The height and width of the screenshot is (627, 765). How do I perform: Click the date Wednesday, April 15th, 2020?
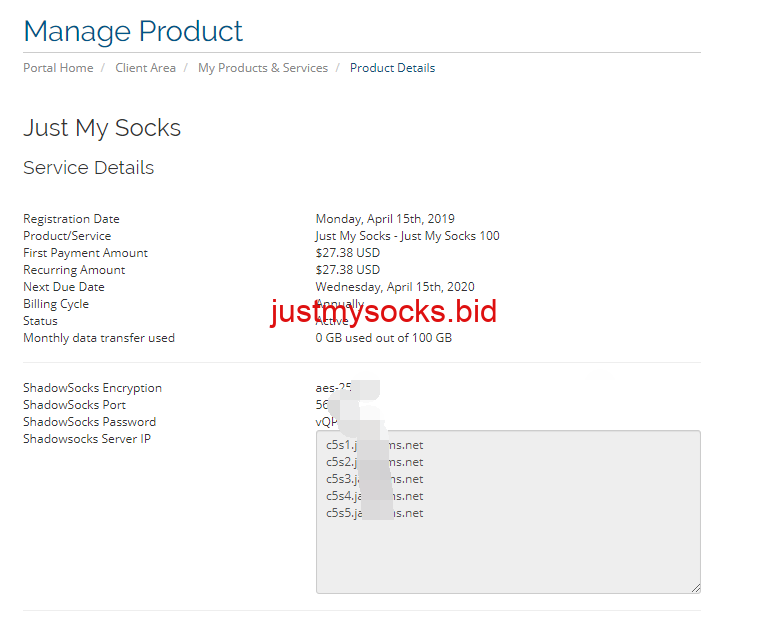[395, 287]
